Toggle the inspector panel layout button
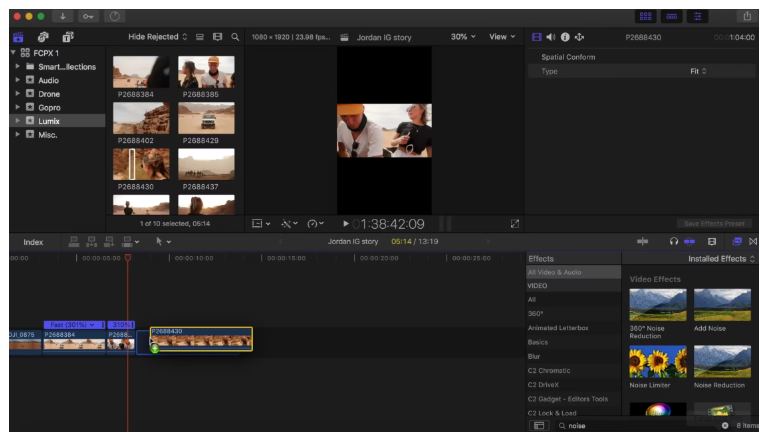The height and width of the screenshot is (438, 766). 698,16
